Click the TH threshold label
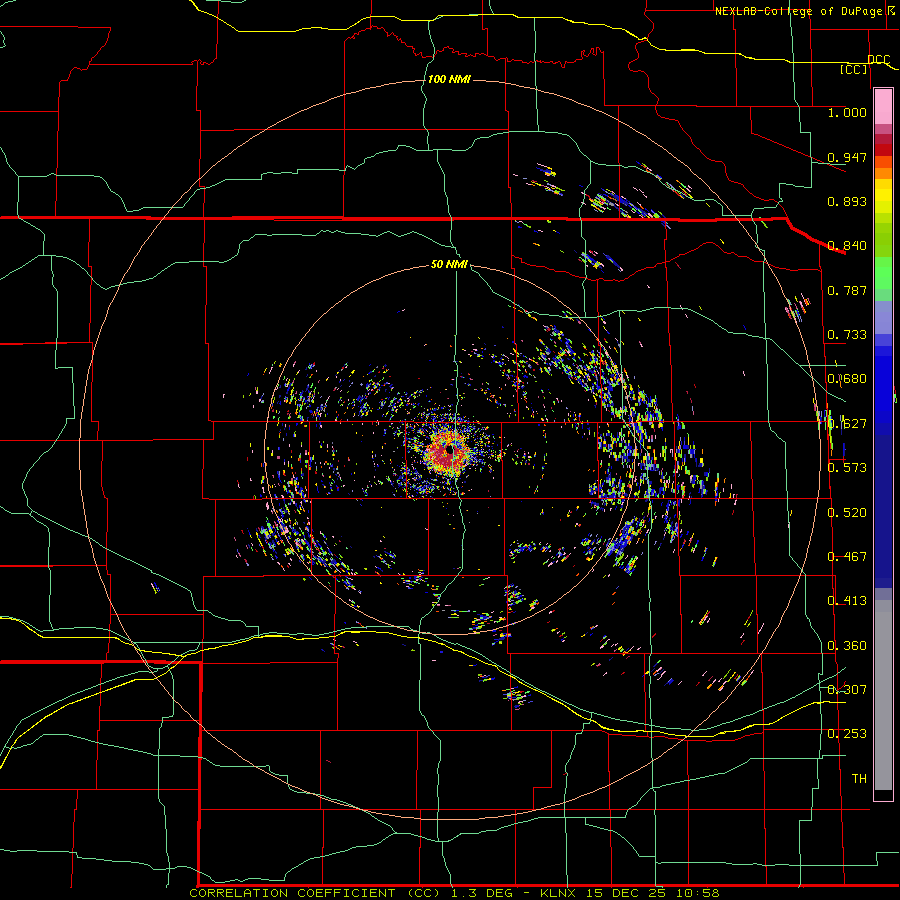 click(859, 778)
